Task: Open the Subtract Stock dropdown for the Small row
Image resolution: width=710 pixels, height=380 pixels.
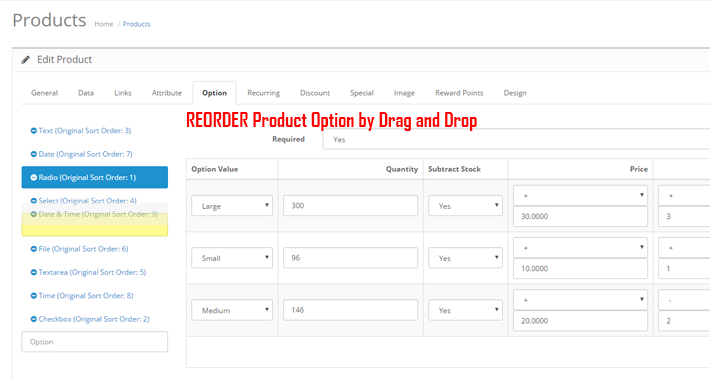Action: tap(465, 258)
